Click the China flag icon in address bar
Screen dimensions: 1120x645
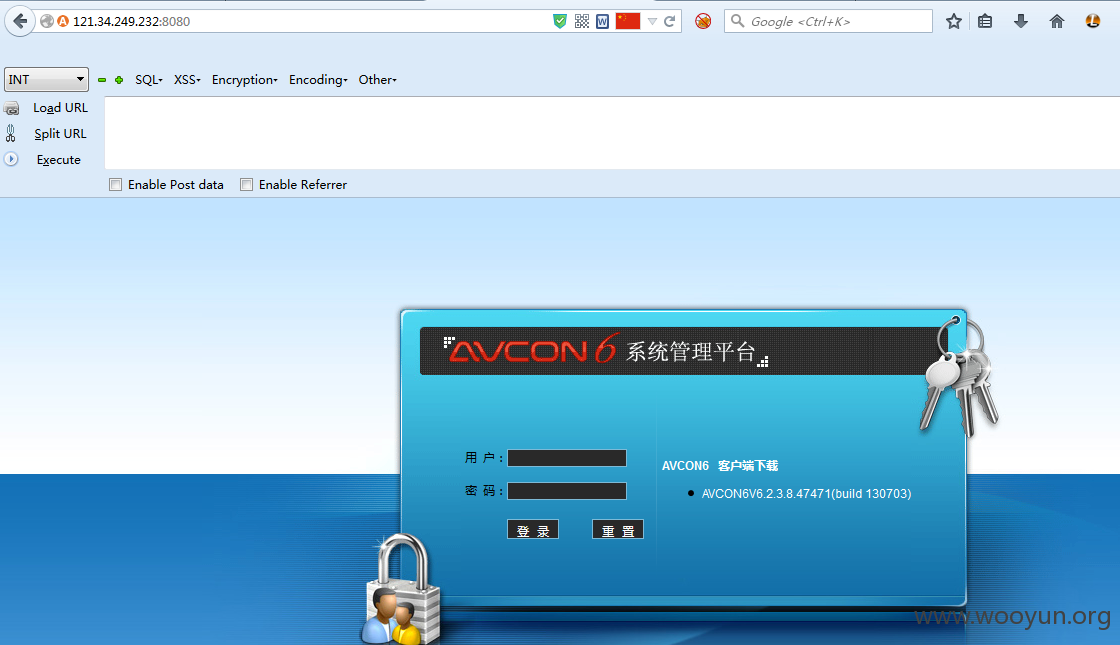(x=628, y=21)
